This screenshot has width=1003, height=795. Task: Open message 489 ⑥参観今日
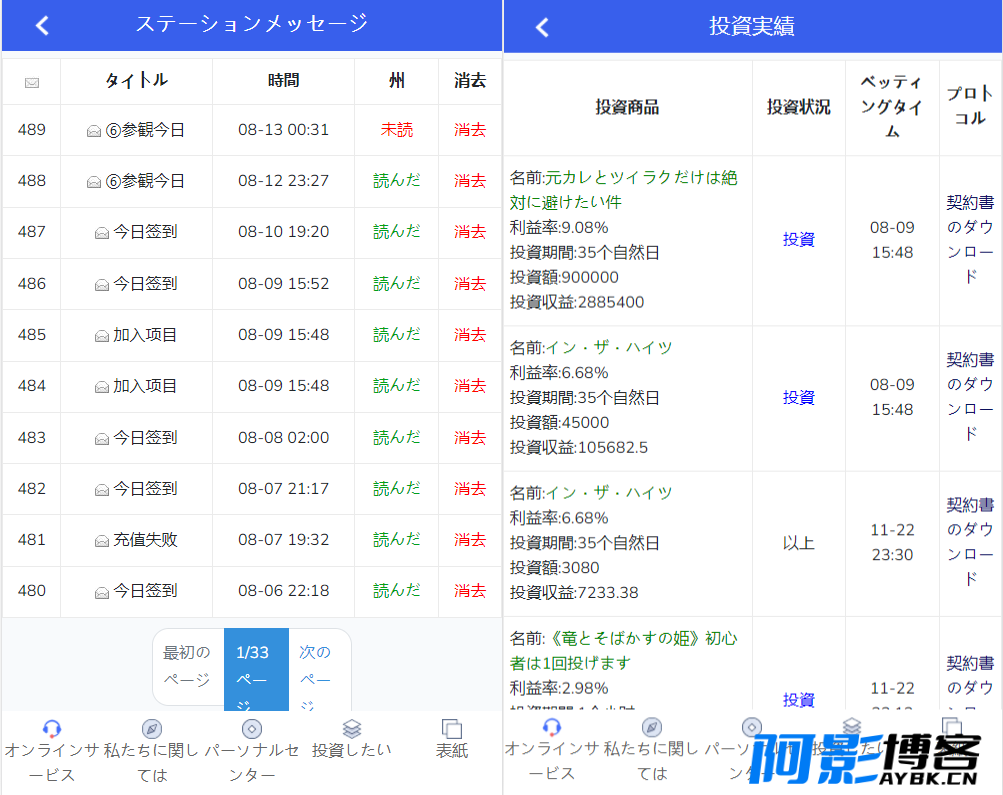point(136,130)
